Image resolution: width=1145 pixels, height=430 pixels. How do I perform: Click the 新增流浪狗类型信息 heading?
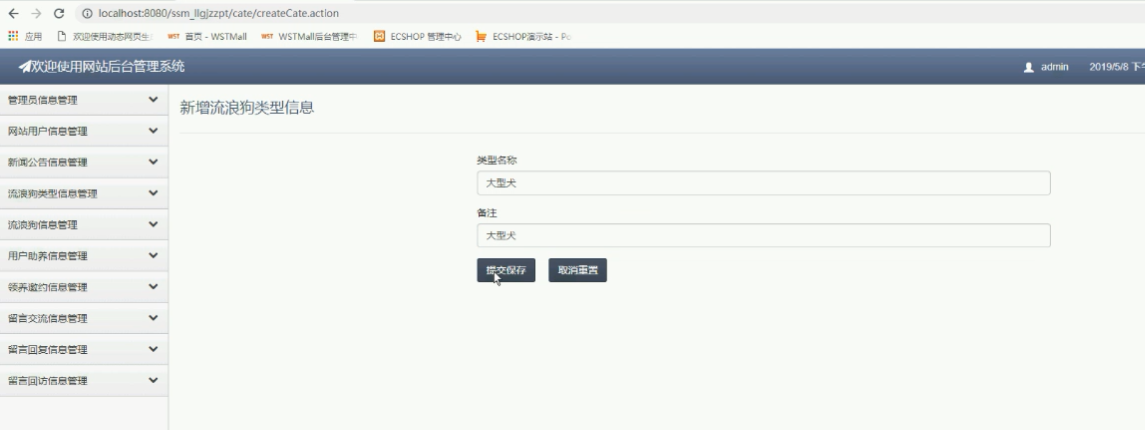click(247, 108)
